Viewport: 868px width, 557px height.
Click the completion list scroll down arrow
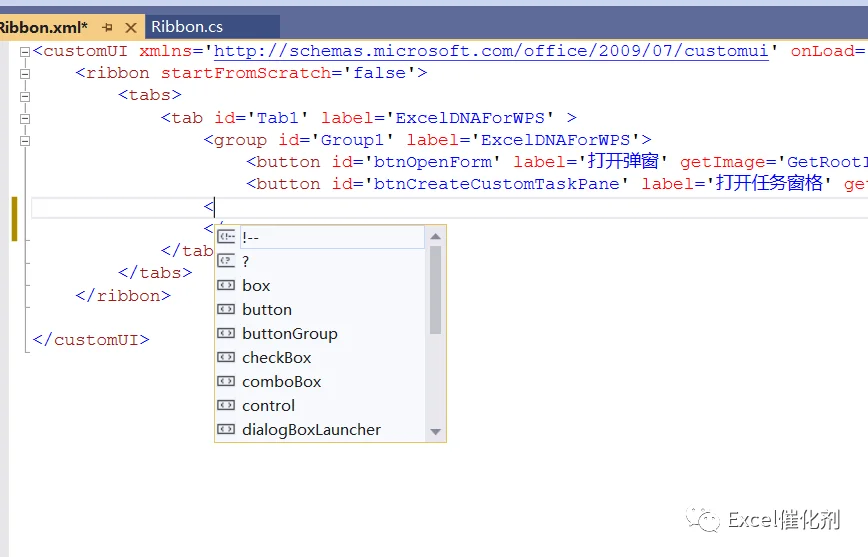click(x=436, y=432)
